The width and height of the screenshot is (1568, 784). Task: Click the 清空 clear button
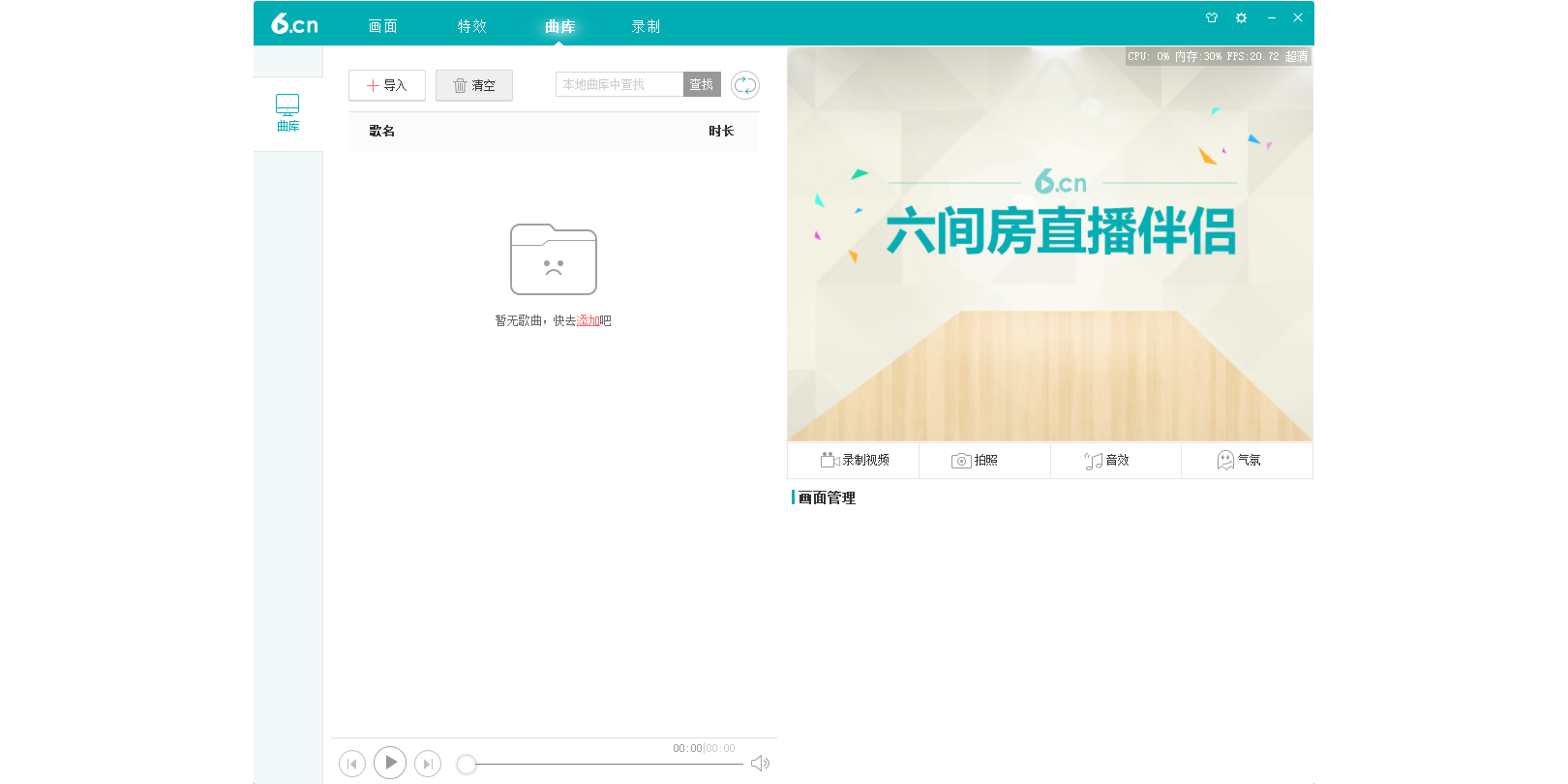click(x=474, y=85)
